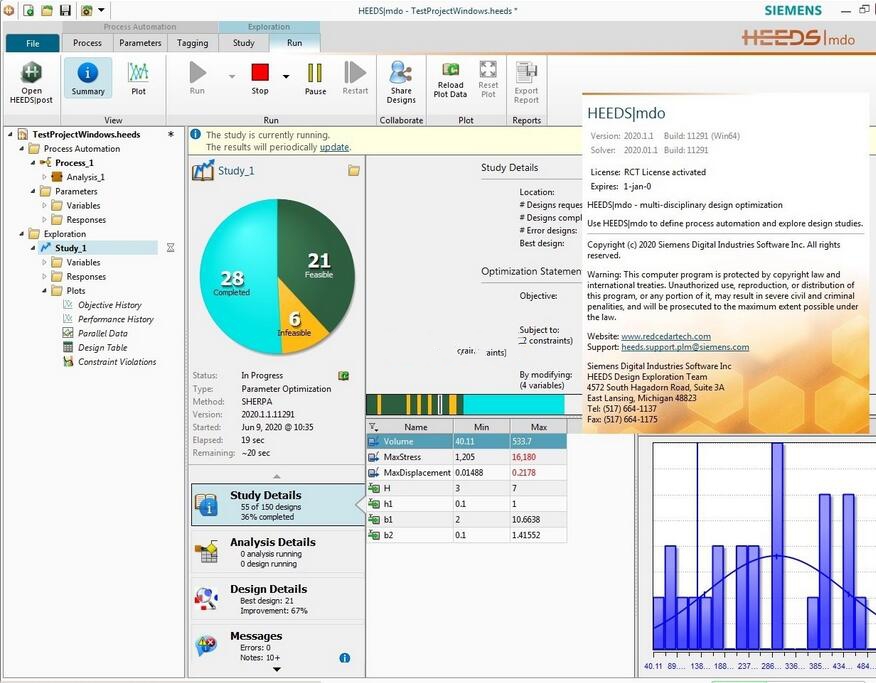The image size is (876, 683).
Task: Open the Design Table item
Action: click(x=102, y=347)
